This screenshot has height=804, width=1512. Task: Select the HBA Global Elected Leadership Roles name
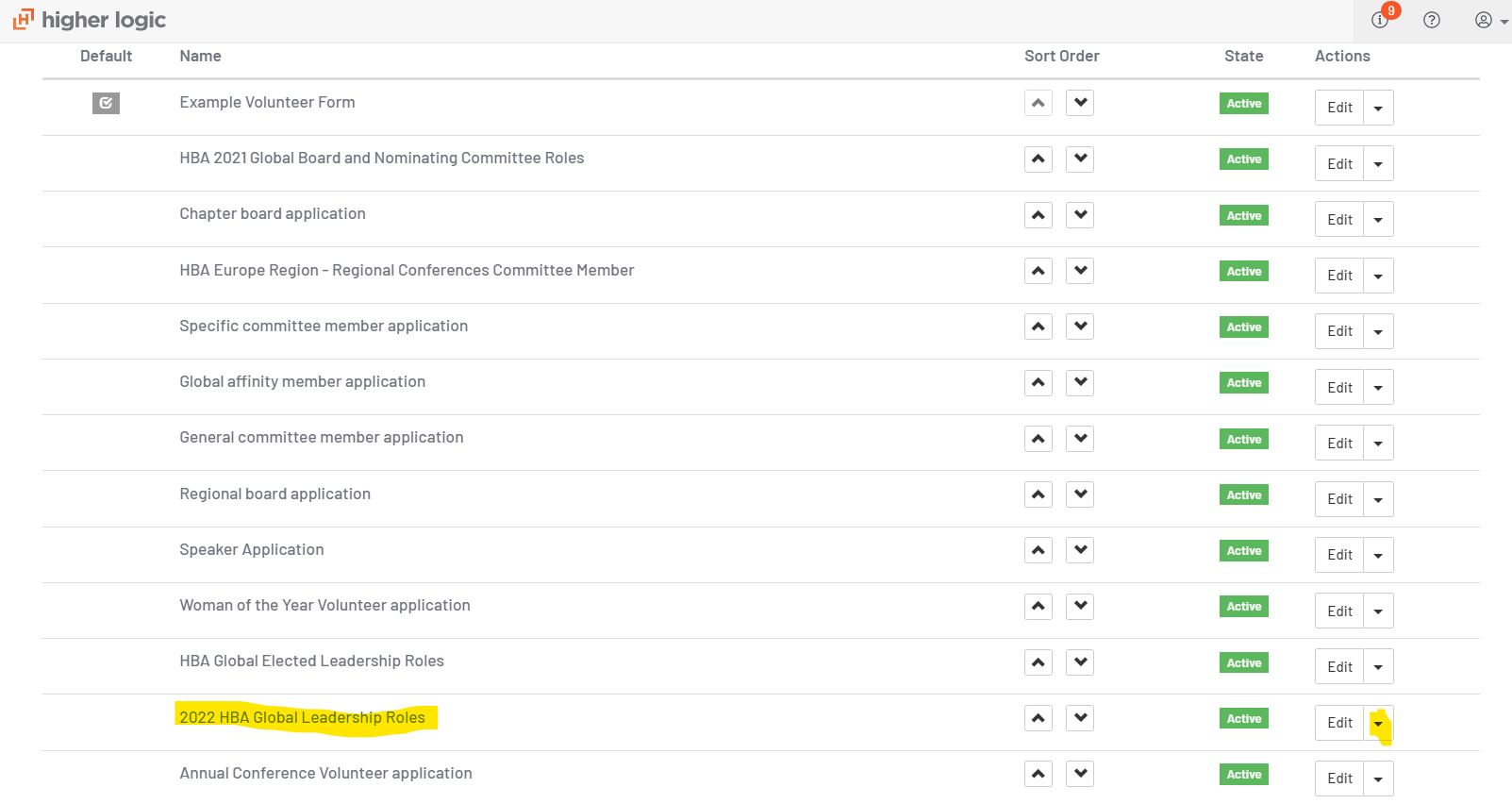(311, 662)
